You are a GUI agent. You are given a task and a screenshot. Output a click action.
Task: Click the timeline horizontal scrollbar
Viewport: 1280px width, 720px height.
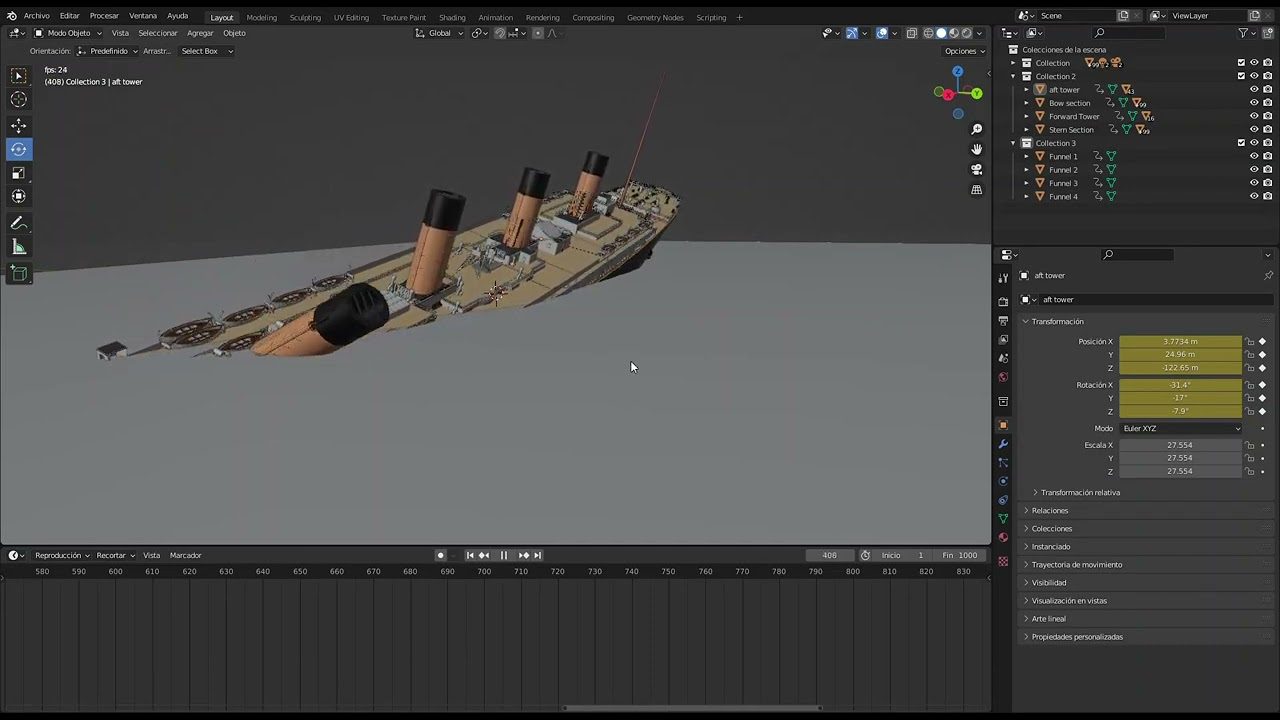click(693, 708)
